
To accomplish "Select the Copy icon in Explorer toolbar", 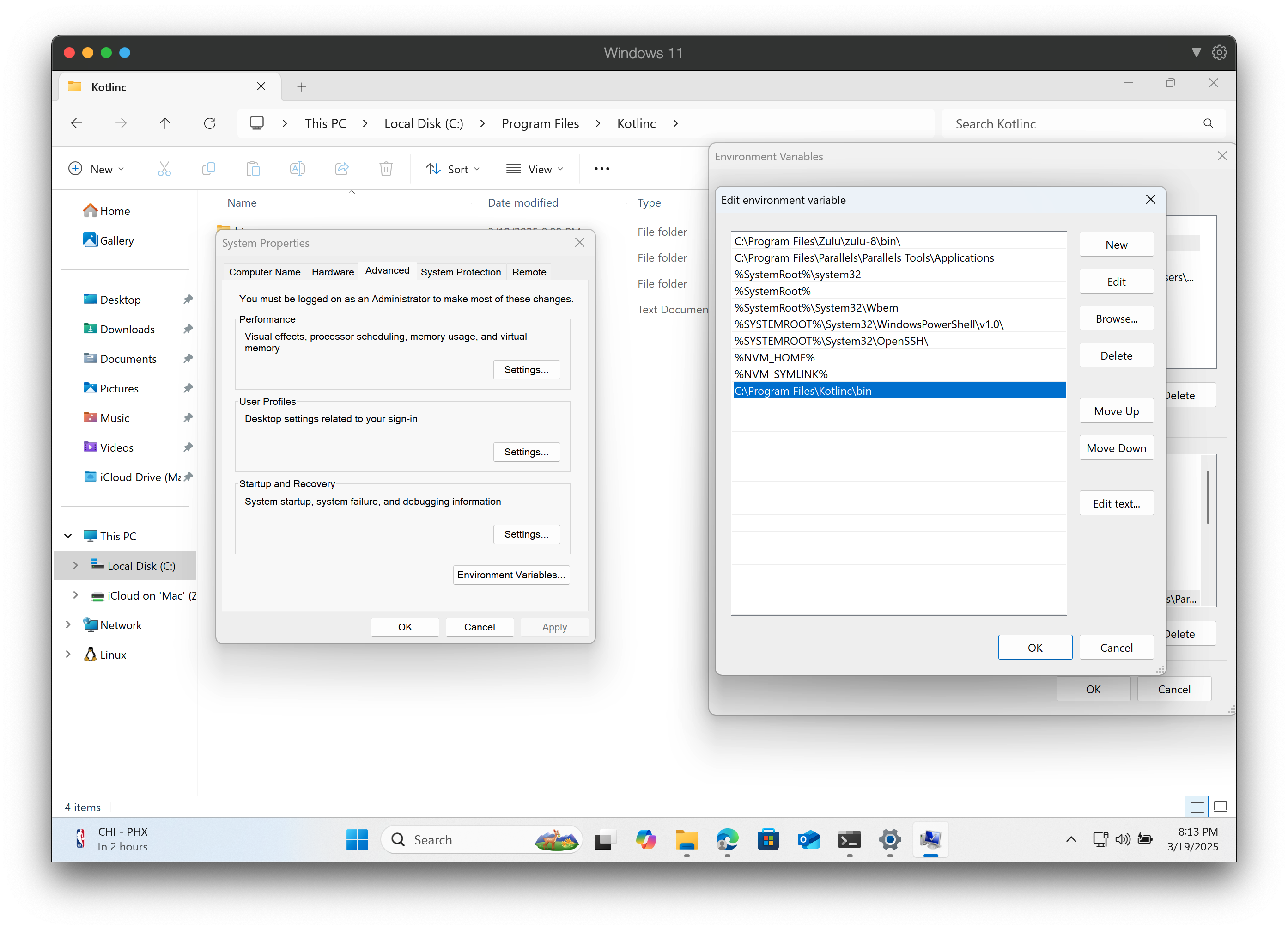I will click(208, 168).
